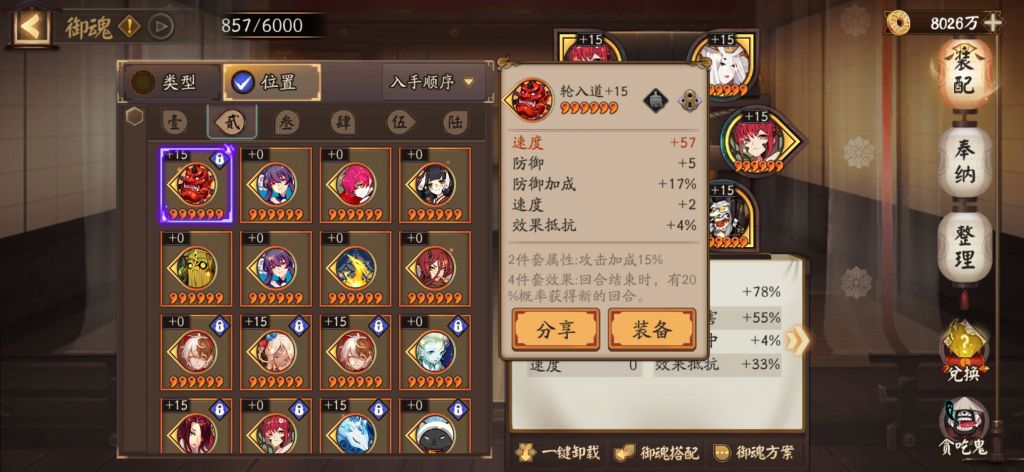Add coins with the plus icon

point(992,24)
